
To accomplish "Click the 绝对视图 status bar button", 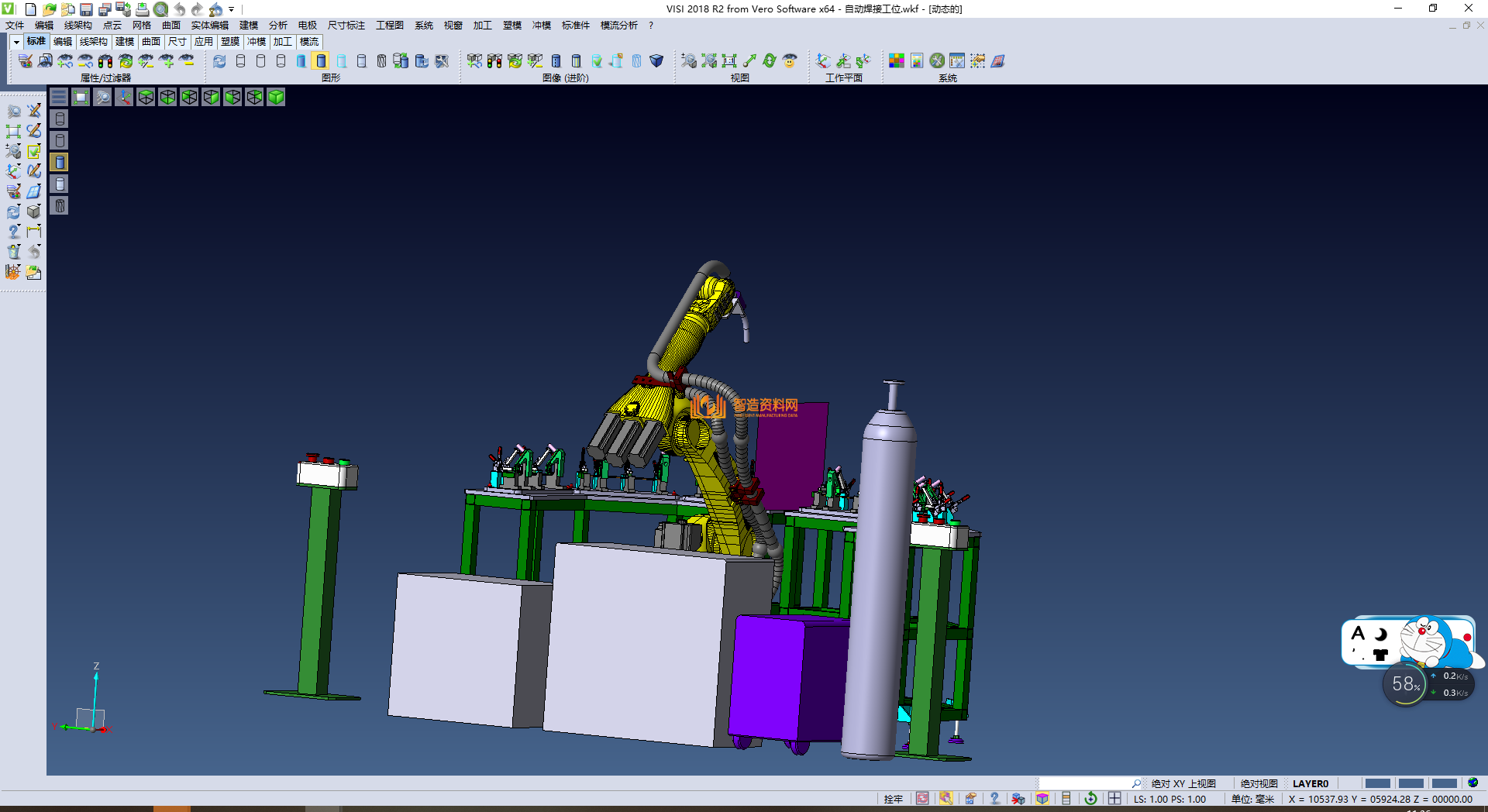I will tap(1259, 783).
